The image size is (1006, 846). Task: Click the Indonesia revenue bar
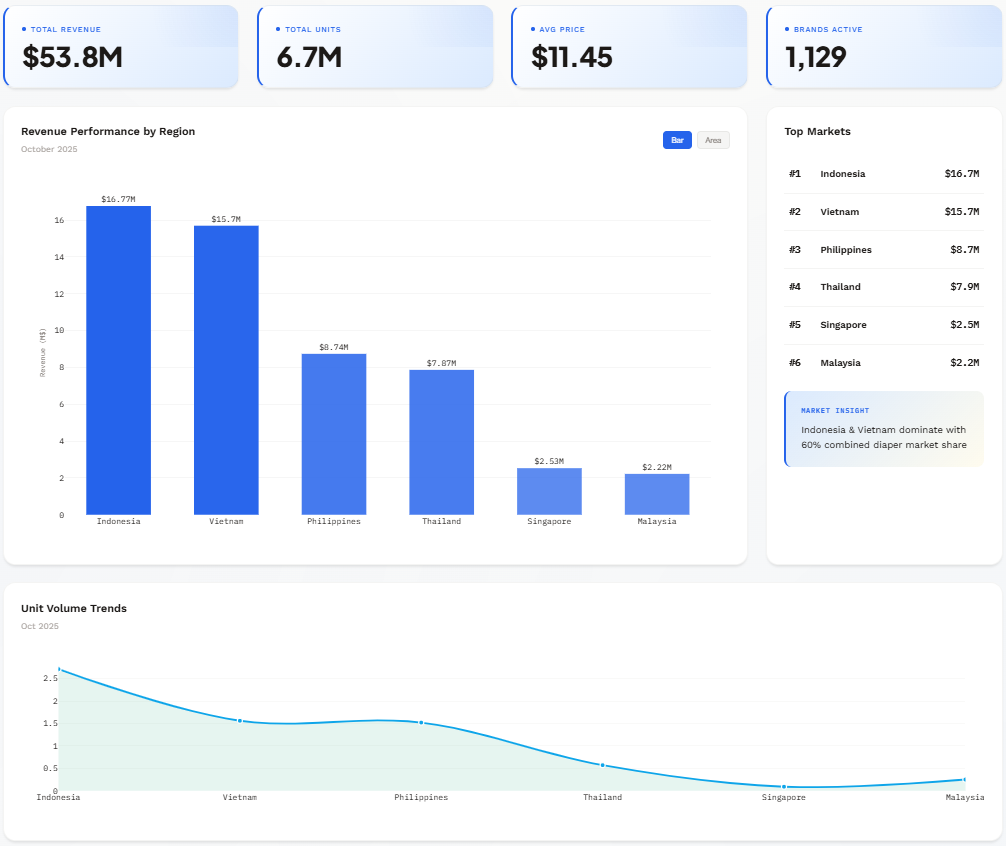click(119, 360)
